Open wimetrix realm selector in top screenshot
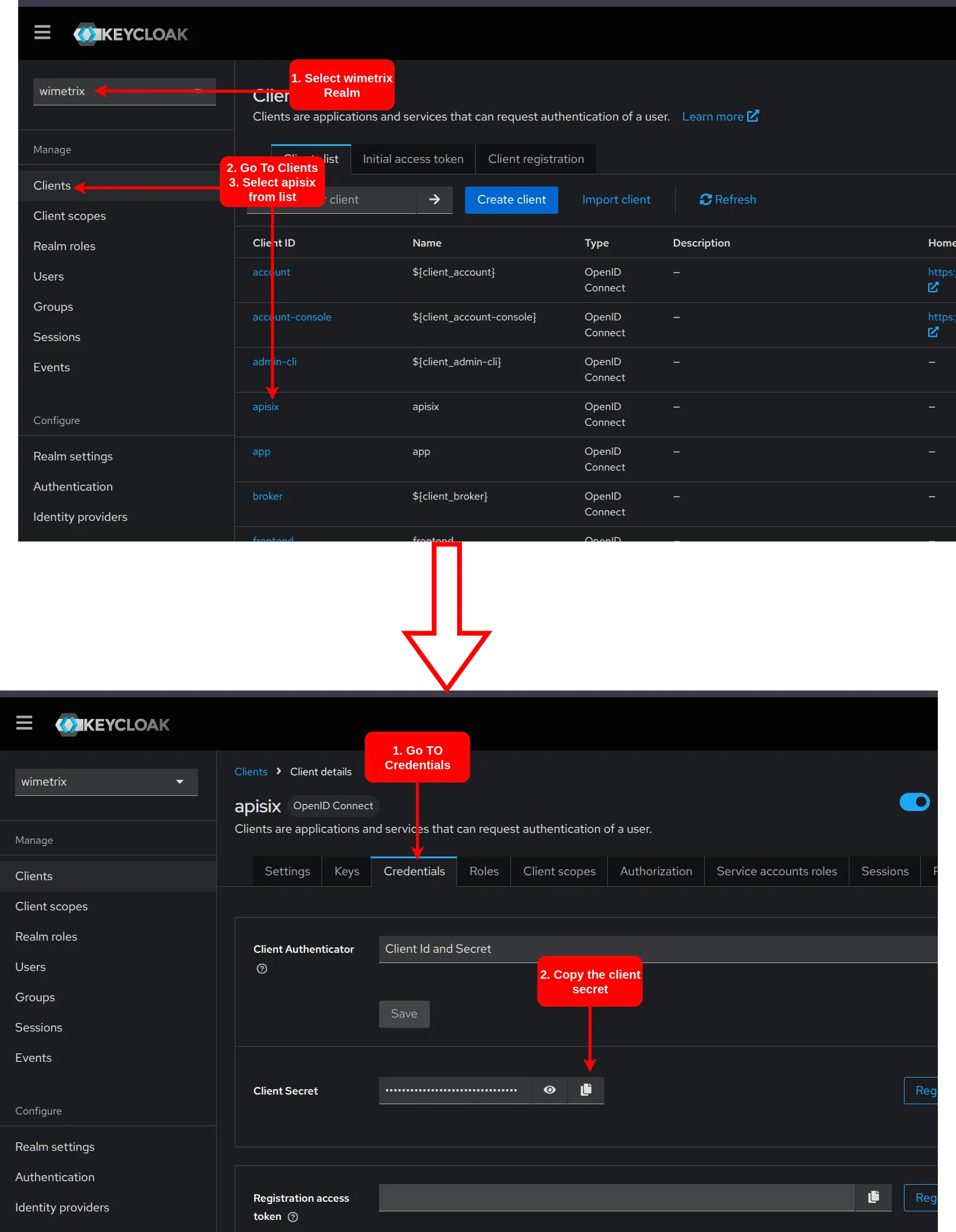Screen dimensions: 956x1232 point(125,91)
